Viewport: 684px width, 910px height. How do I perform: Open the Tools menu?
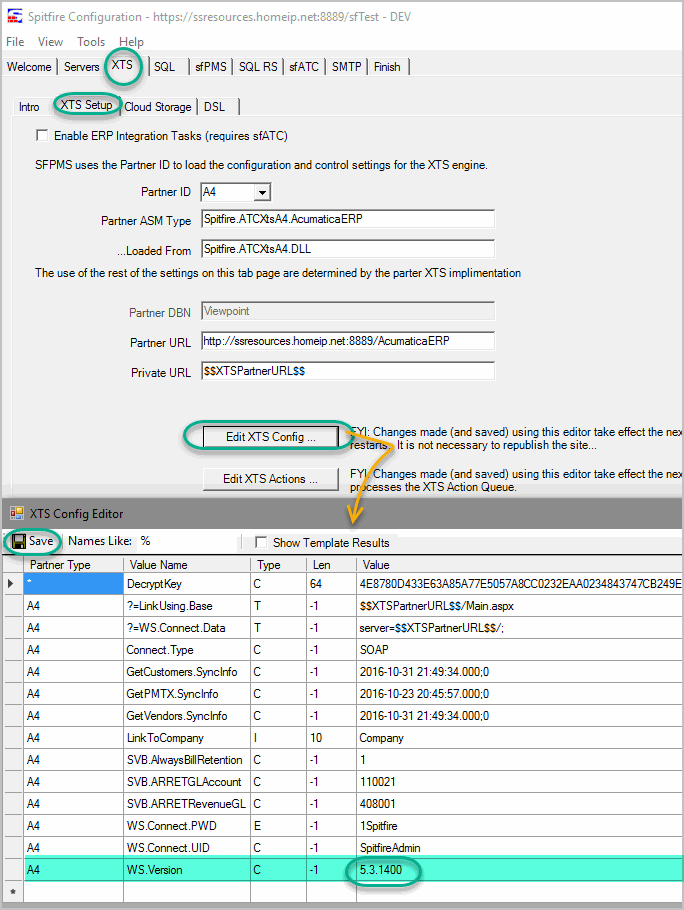(91, 42)
